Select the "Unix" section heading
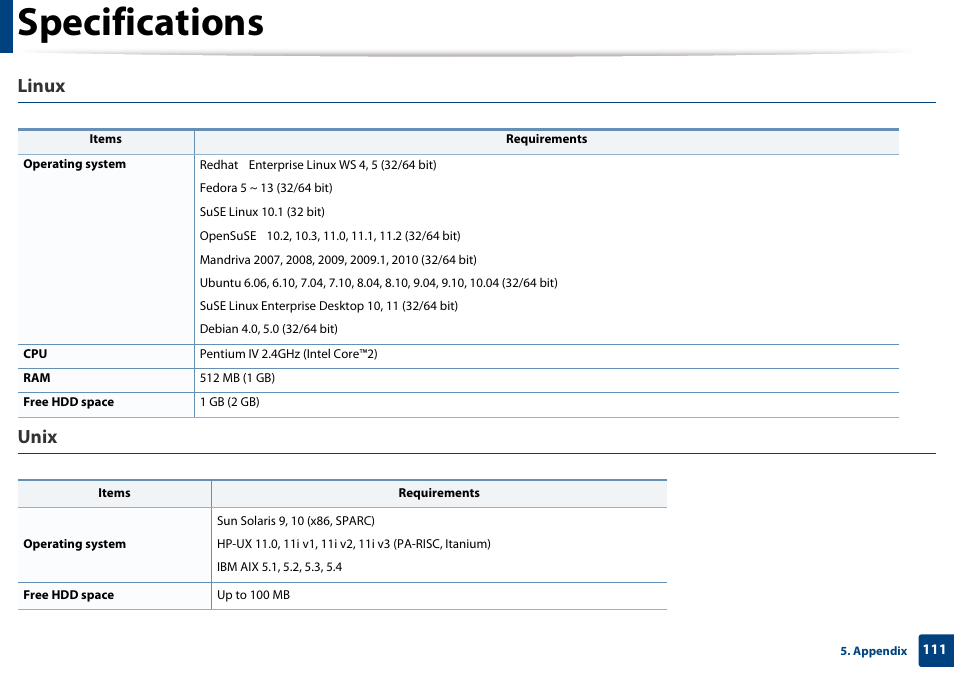 (37, 437)
